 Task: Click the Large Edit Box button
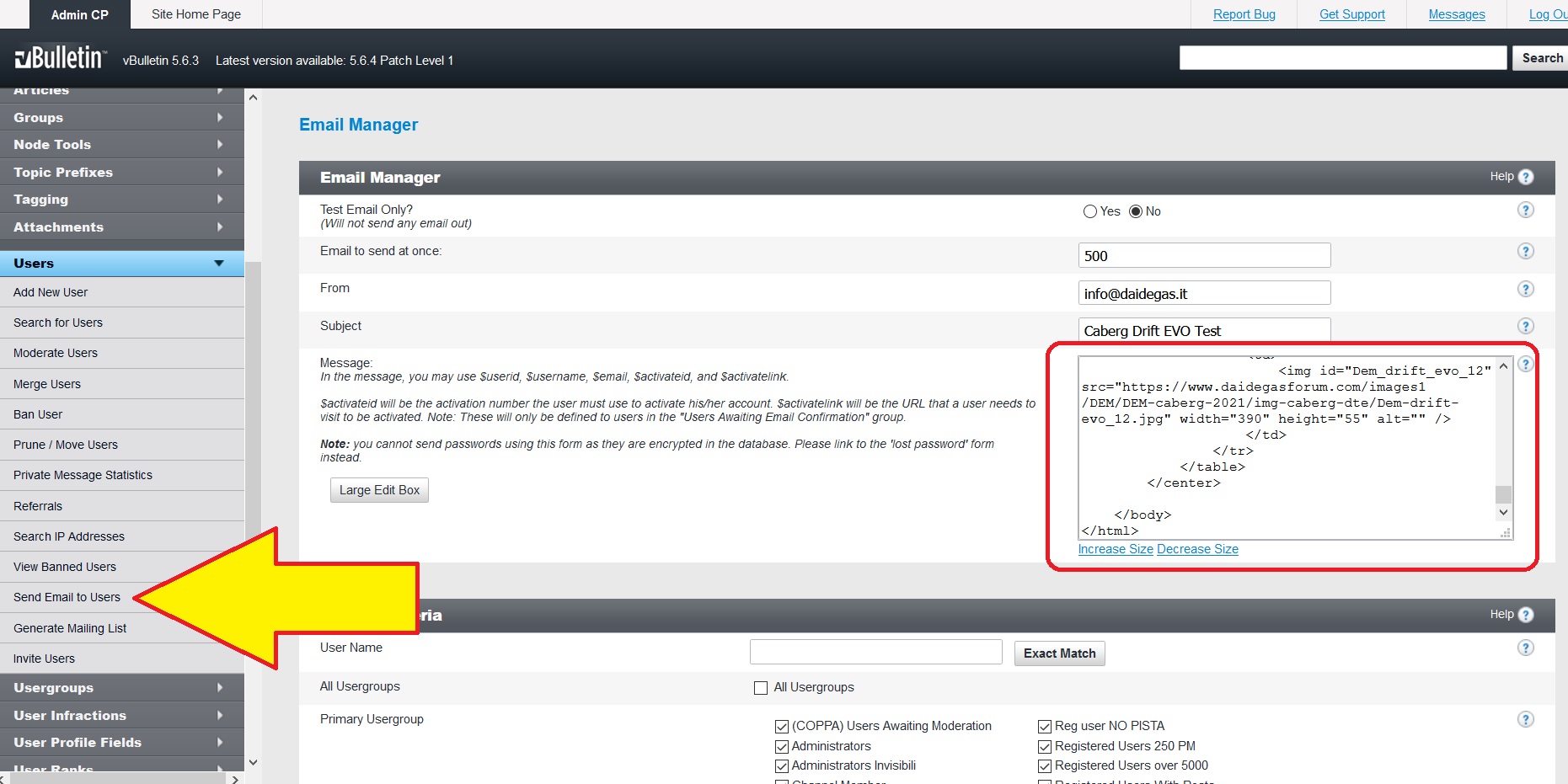(379, 490)
